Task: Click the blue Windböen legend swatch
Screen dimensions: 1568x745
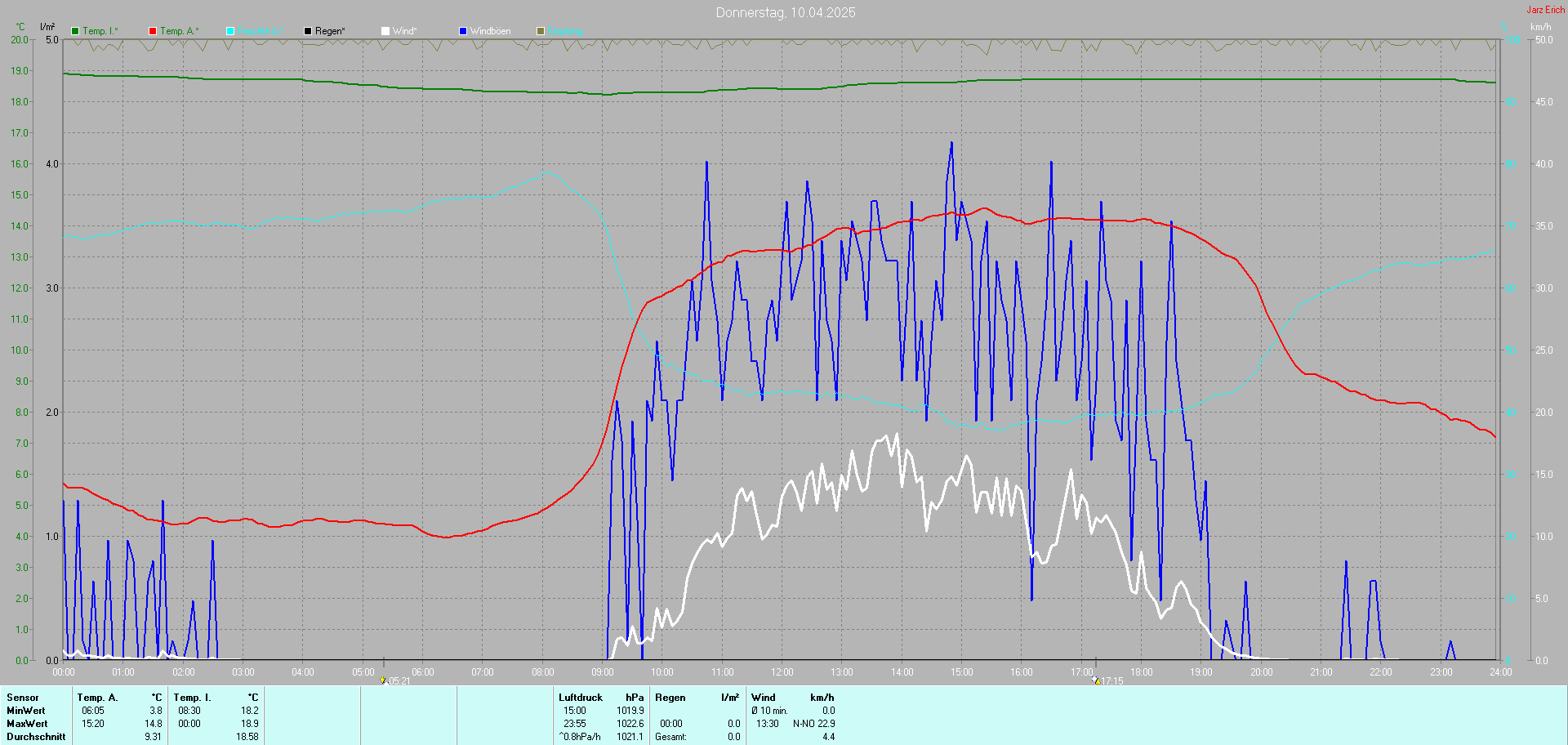Action: (x=463, y=31)
